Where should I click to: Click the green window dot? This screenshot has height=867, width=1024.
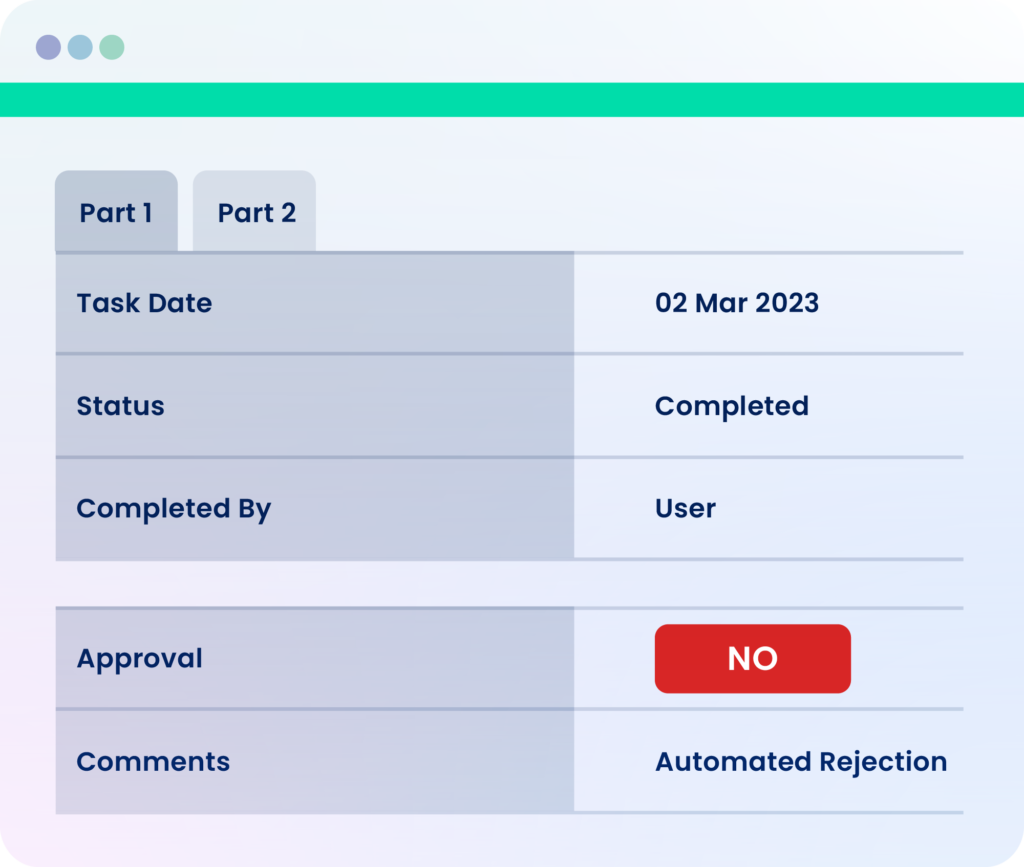112,47
